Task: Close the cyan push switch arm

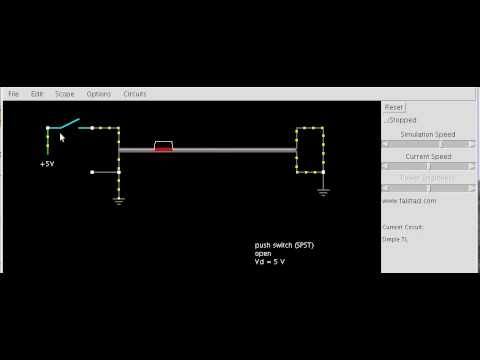Action: point(69,123)
